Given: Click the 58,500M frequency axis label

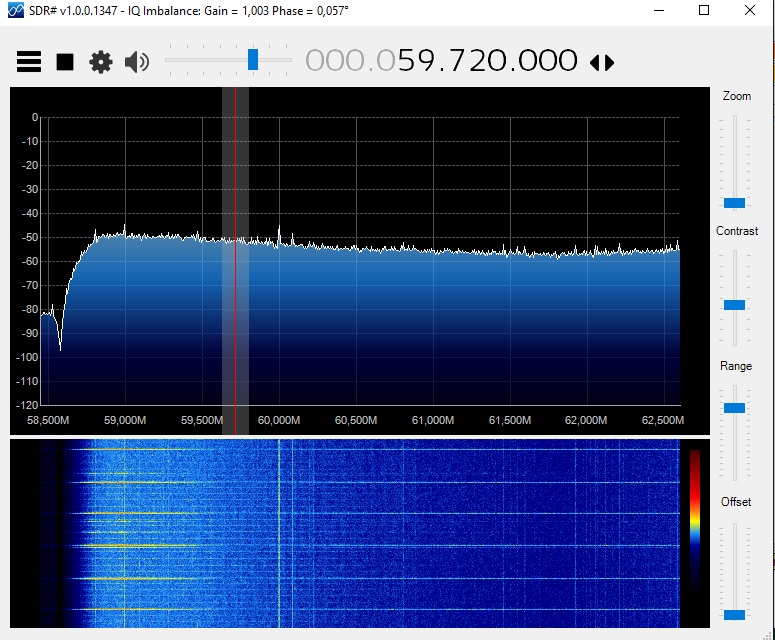Looking at the screenshot, I should point(48,421).
